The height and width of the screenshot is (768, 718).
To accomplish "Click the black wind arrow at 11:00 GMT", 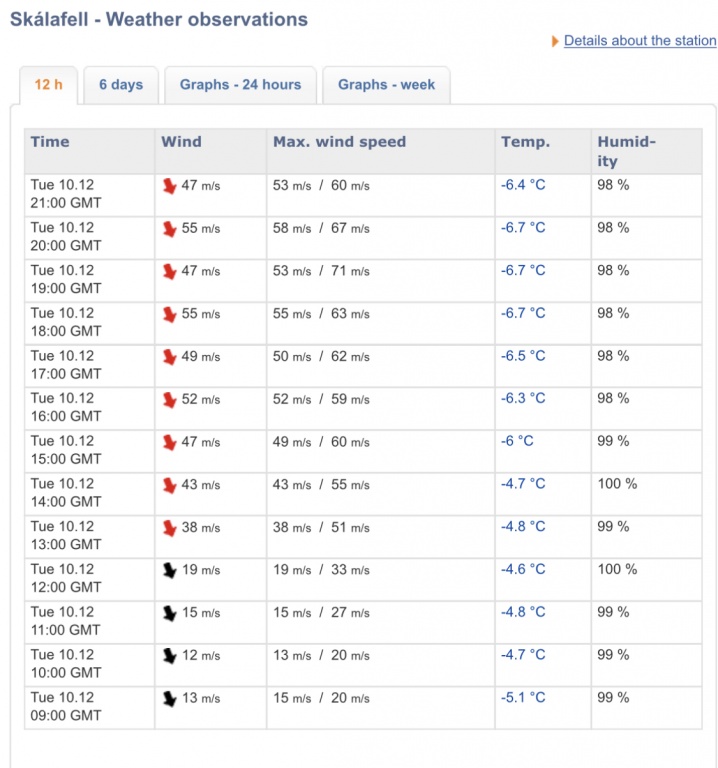I will (x=169, y=613).
